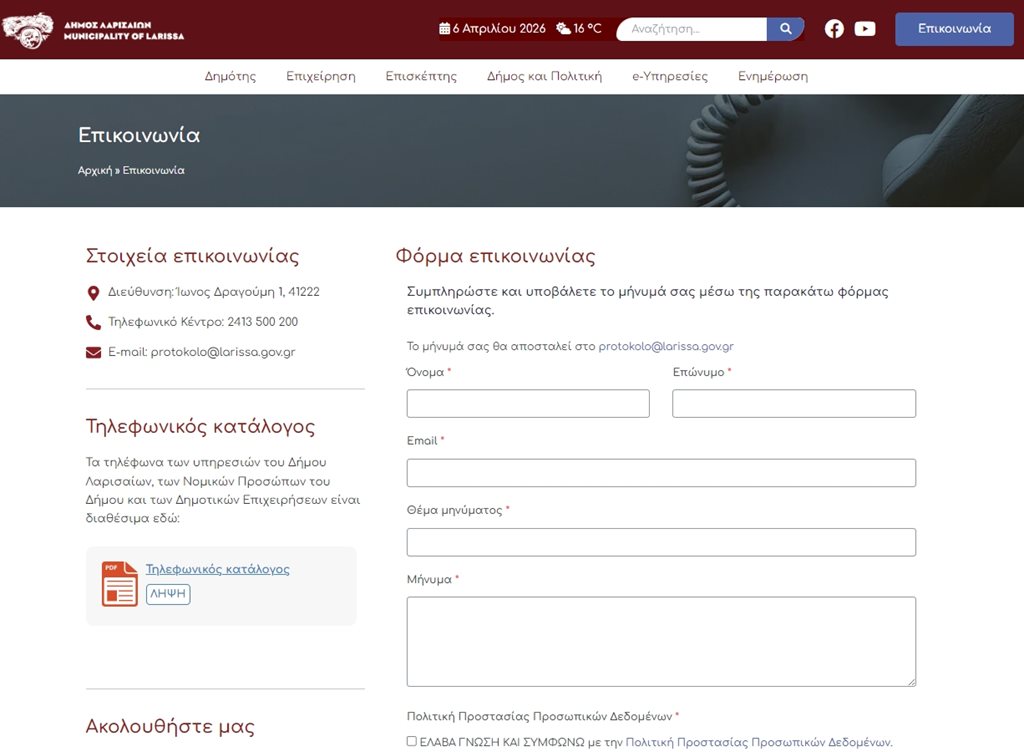Open the Επιχείρηση menu item
Viewport: 1024px width, 752px height.
click(x=320, y=76)
